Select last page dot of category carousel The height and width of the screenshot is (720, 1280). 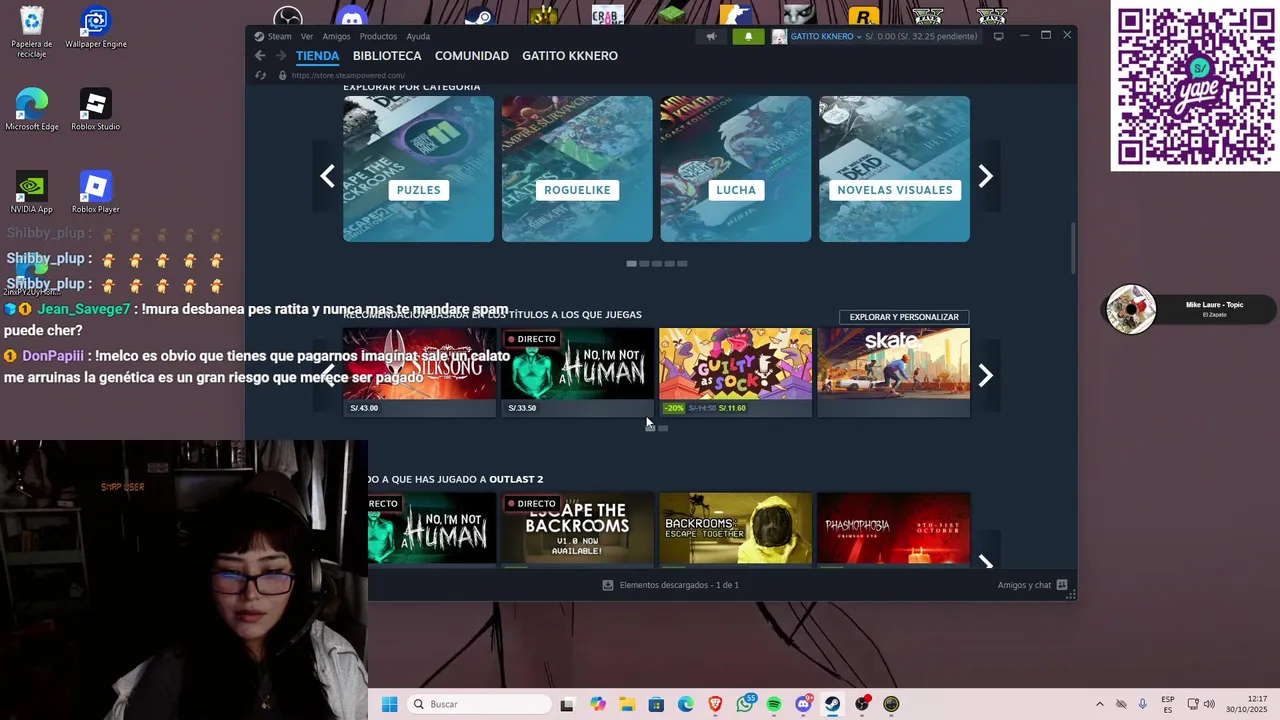682,264
